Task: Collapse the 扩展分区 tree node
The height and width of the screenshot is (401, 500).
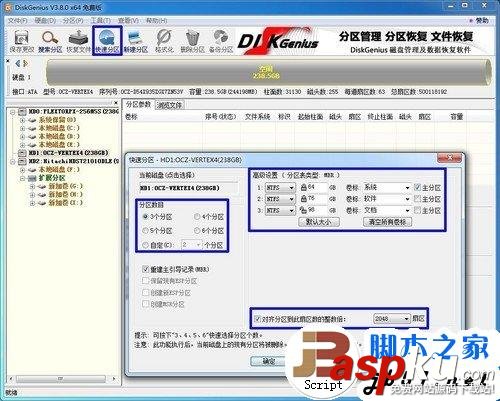Action: pos(22,178)
